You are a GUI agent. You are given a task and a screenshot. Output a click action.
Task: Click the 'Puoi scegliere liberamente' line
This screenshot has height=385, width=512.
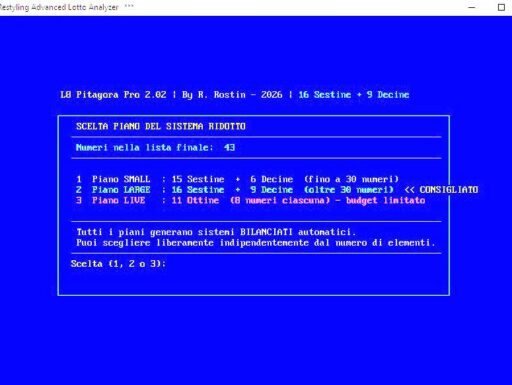[x=256, y=243]
